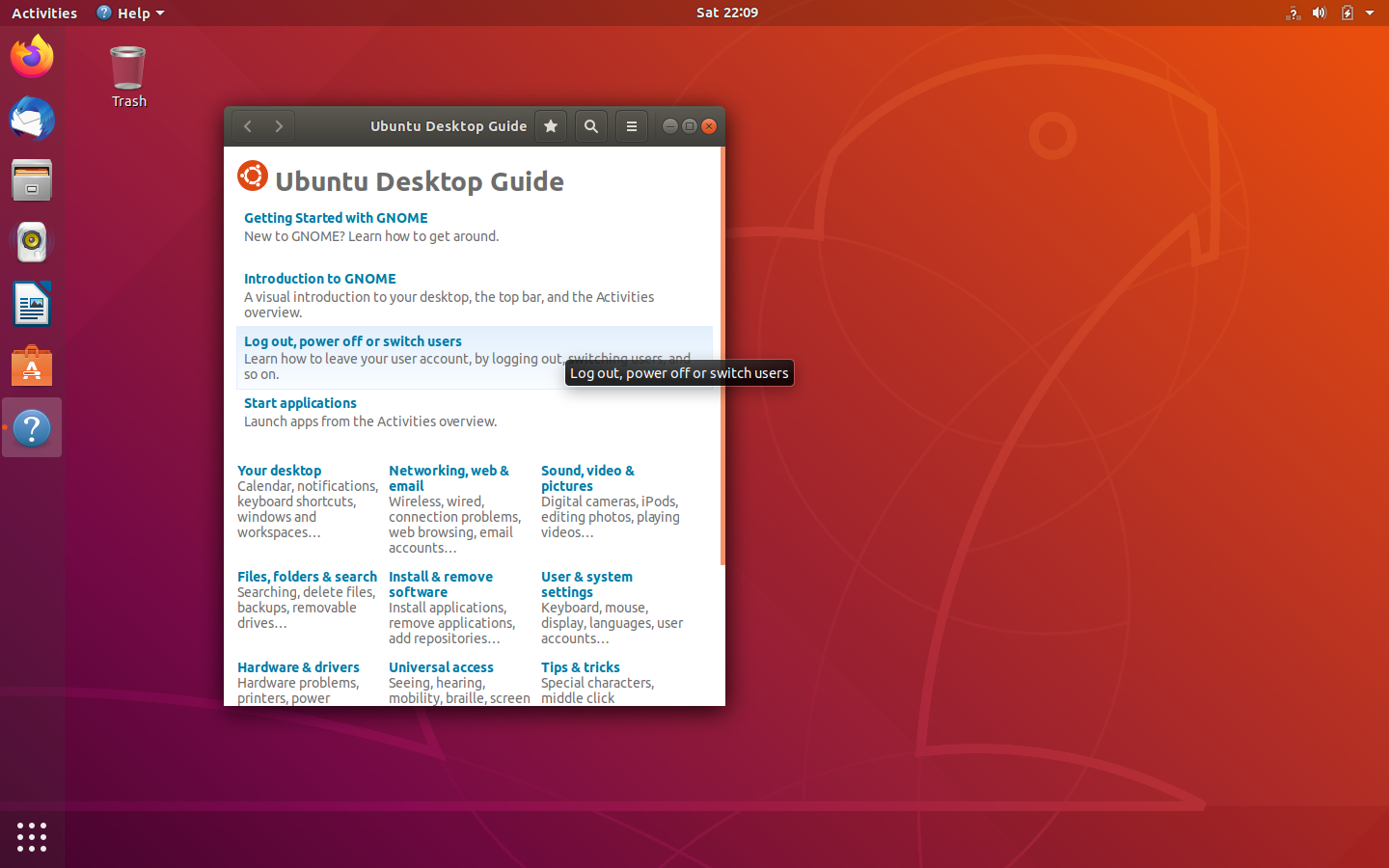Open the Files manager in the dock
The width and height of the screenshot is (1389, 868).
tap(32, 180)
